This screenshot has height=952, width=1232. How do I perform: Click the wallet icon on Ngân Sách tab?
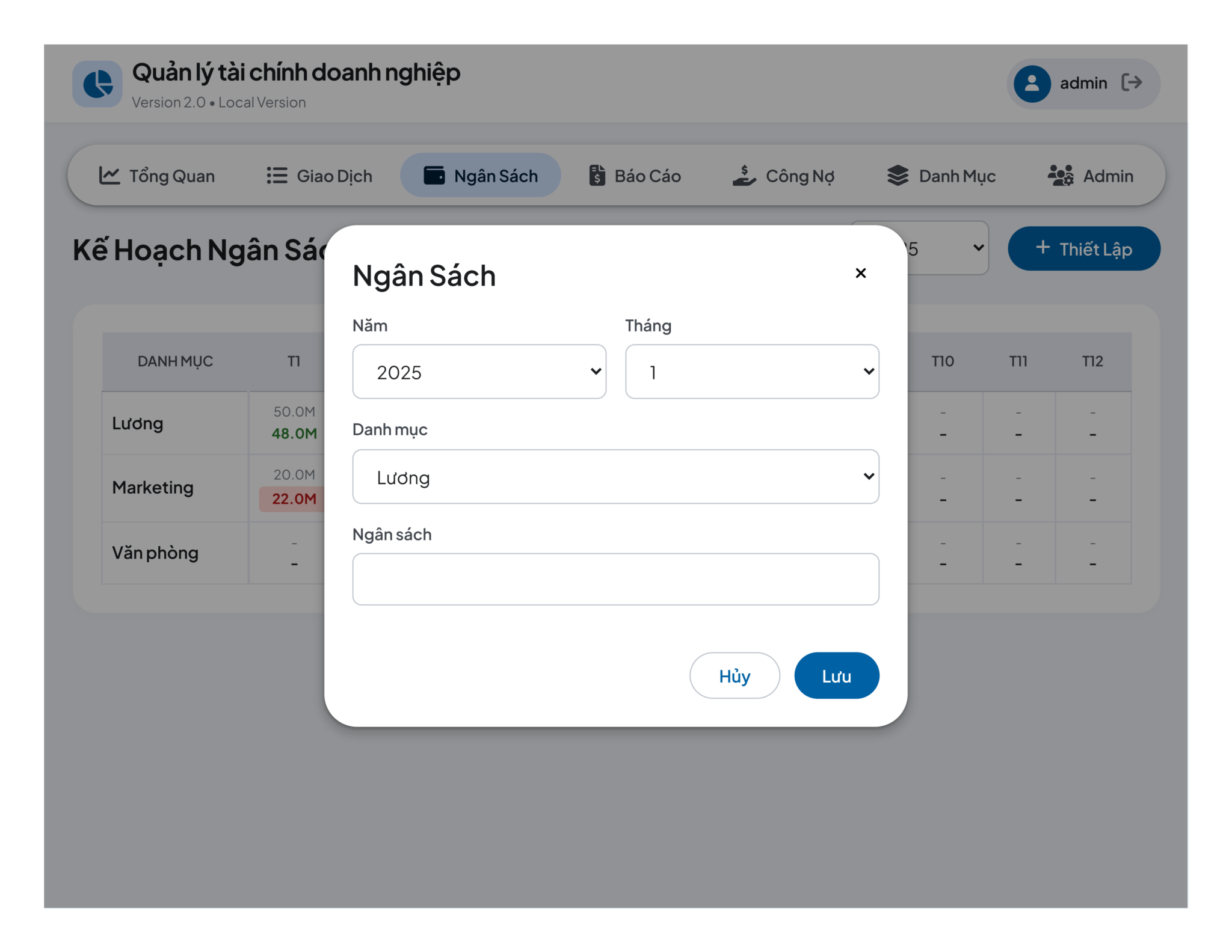coord(434,176)
